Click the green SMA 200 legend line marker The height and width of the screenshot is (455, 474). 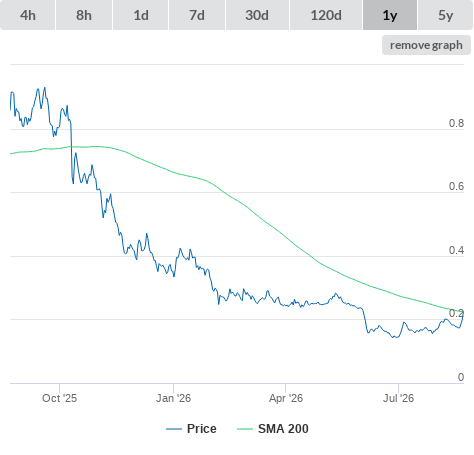tap(245, 429)
